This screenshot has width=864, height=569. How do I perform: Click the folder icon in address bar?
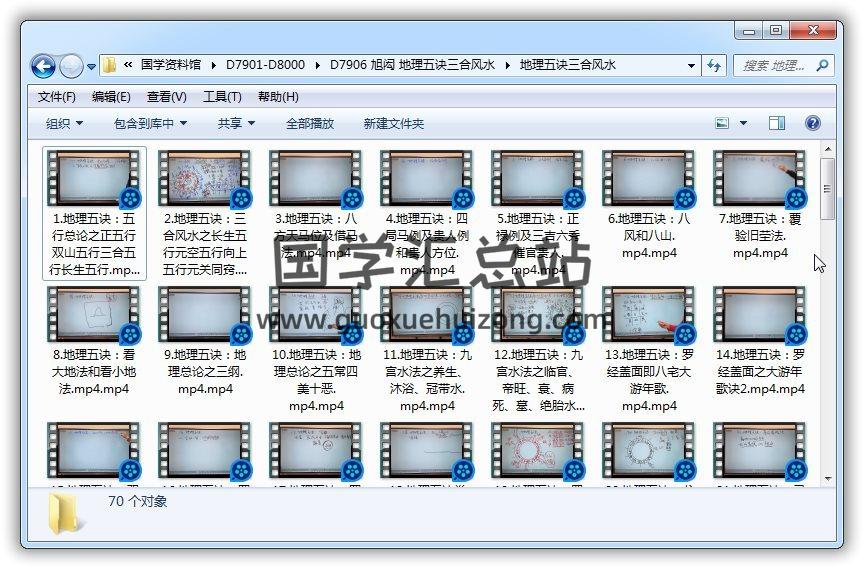pyautogui.click(x=110, y=65)
